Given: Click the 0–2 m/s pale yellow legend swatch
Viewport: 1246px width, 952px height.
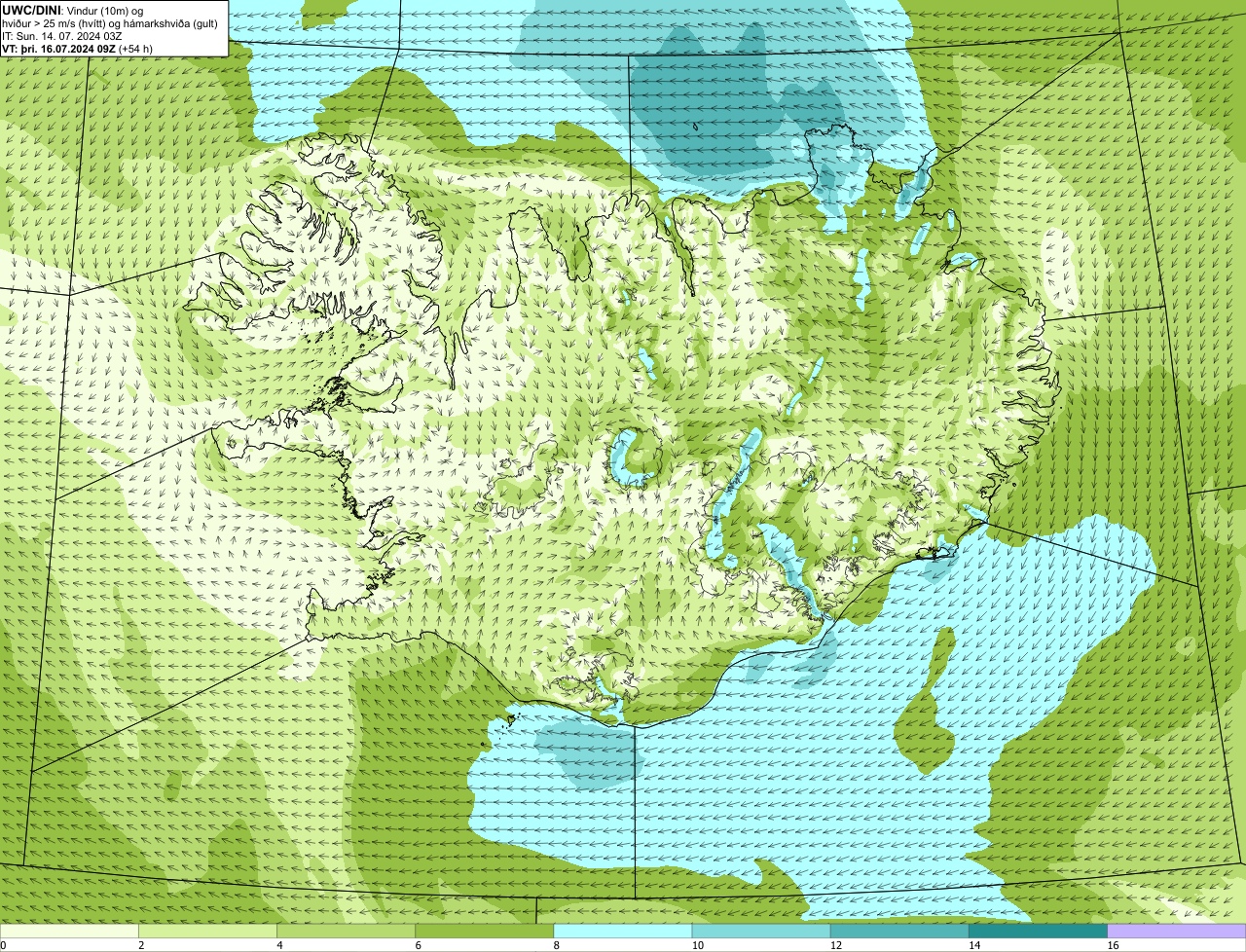Looking at the screenshot, I should [69, 931].
